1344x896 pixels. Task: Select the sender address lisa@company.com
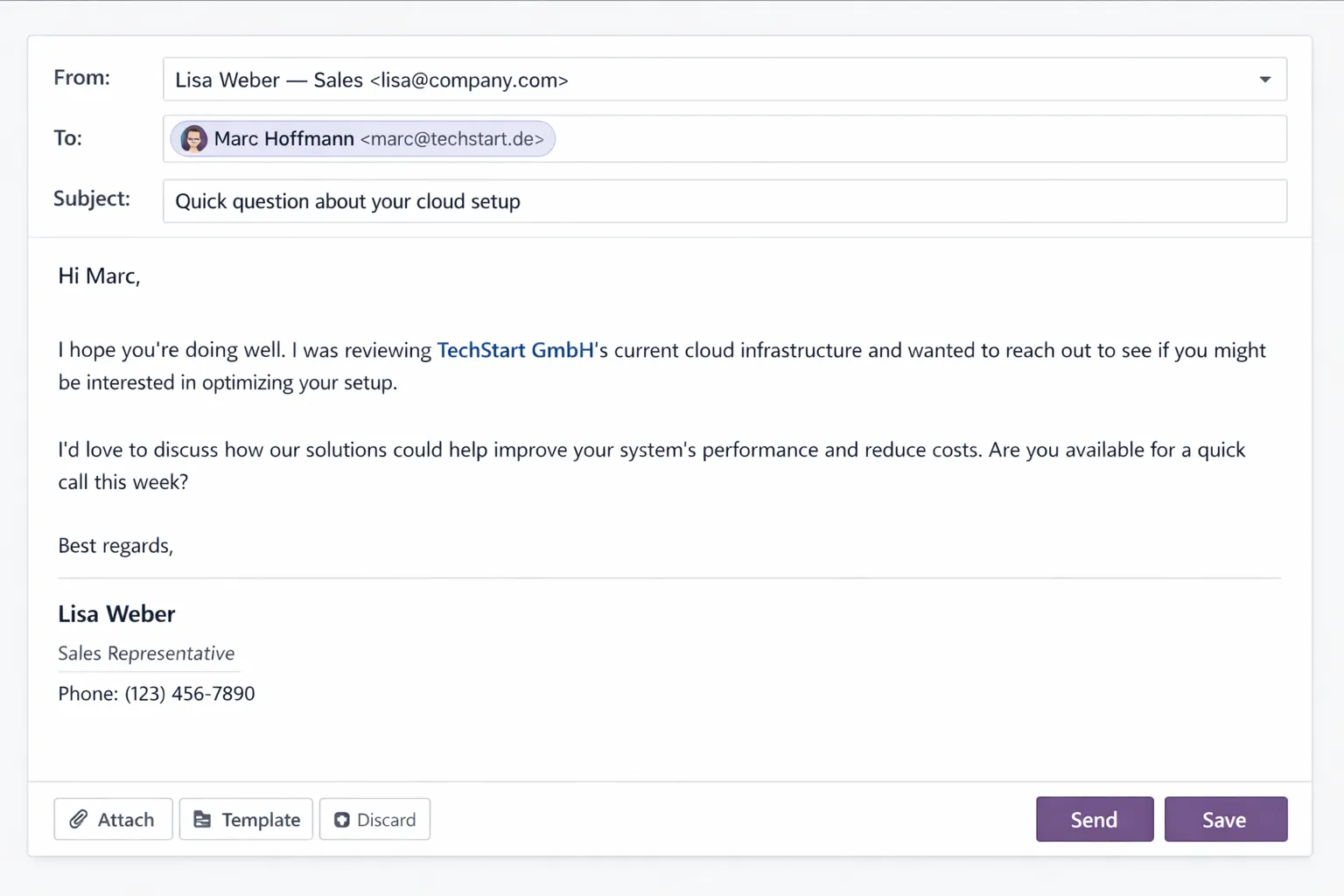tap(469, 80)
